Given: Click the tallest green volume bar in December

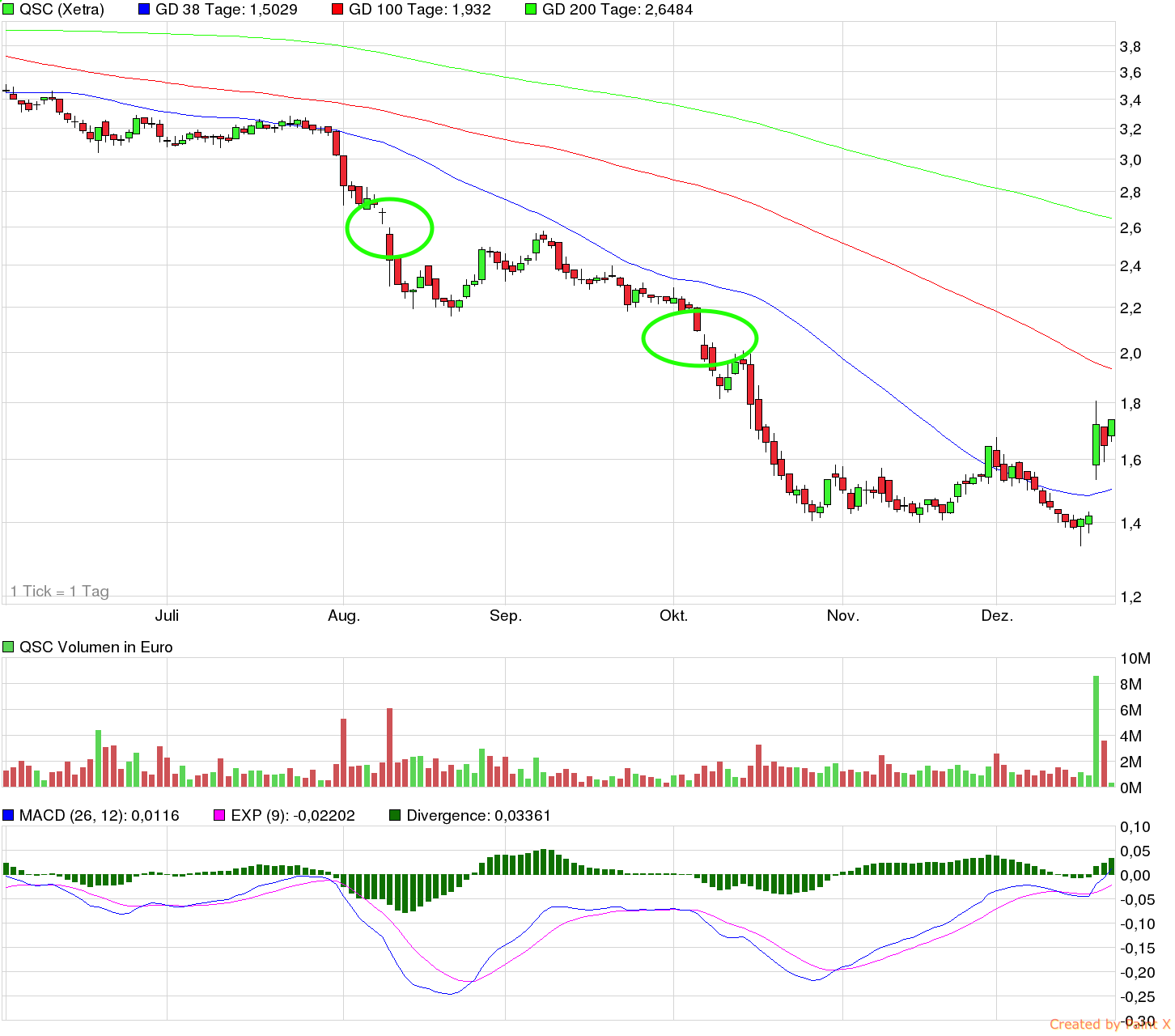Looking at the screenshot, I should pos(1097,731).
